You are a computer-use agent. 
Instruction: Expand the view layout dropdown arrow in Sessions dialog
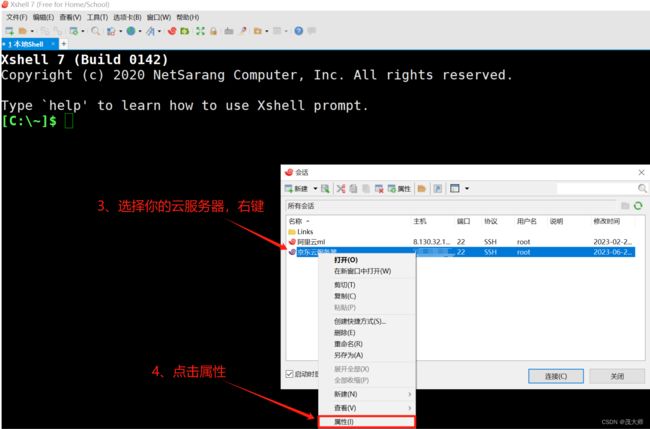tap(467, 189)
